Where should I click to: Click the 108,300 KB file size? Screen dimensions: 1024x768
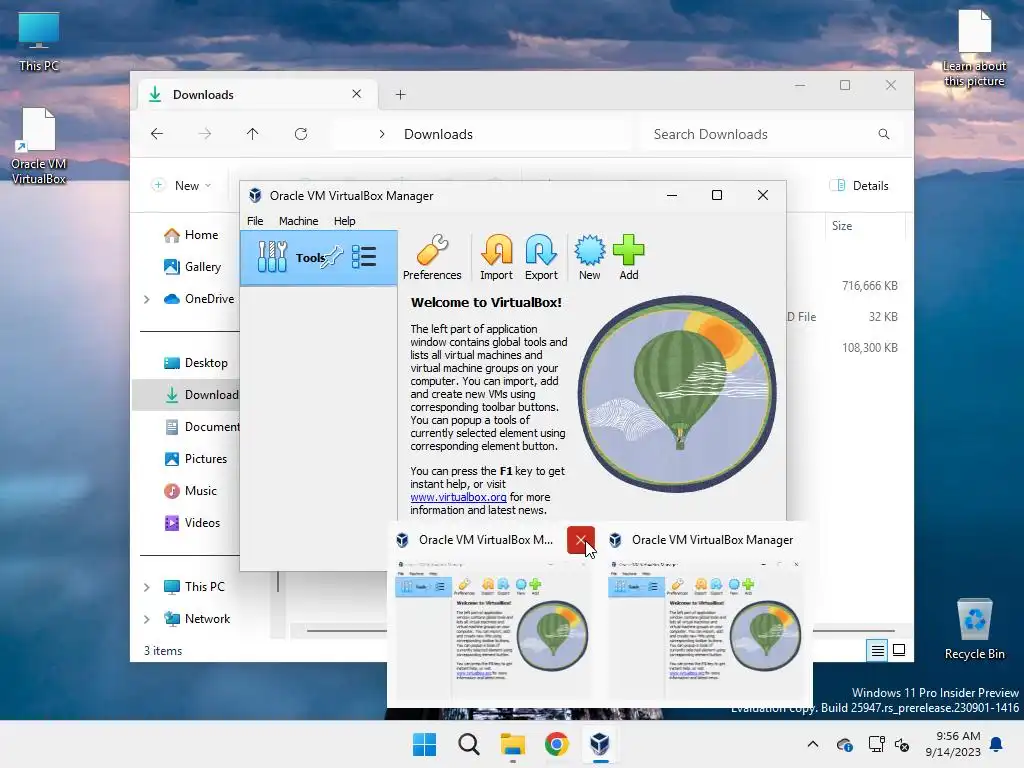tap(869, 348)
